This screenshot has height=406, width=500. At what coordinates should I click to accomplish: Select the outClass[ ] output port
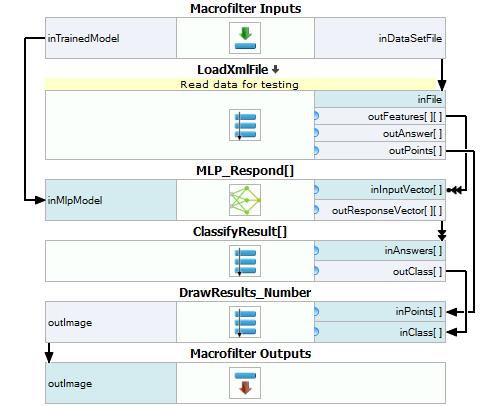click(380, 271)
